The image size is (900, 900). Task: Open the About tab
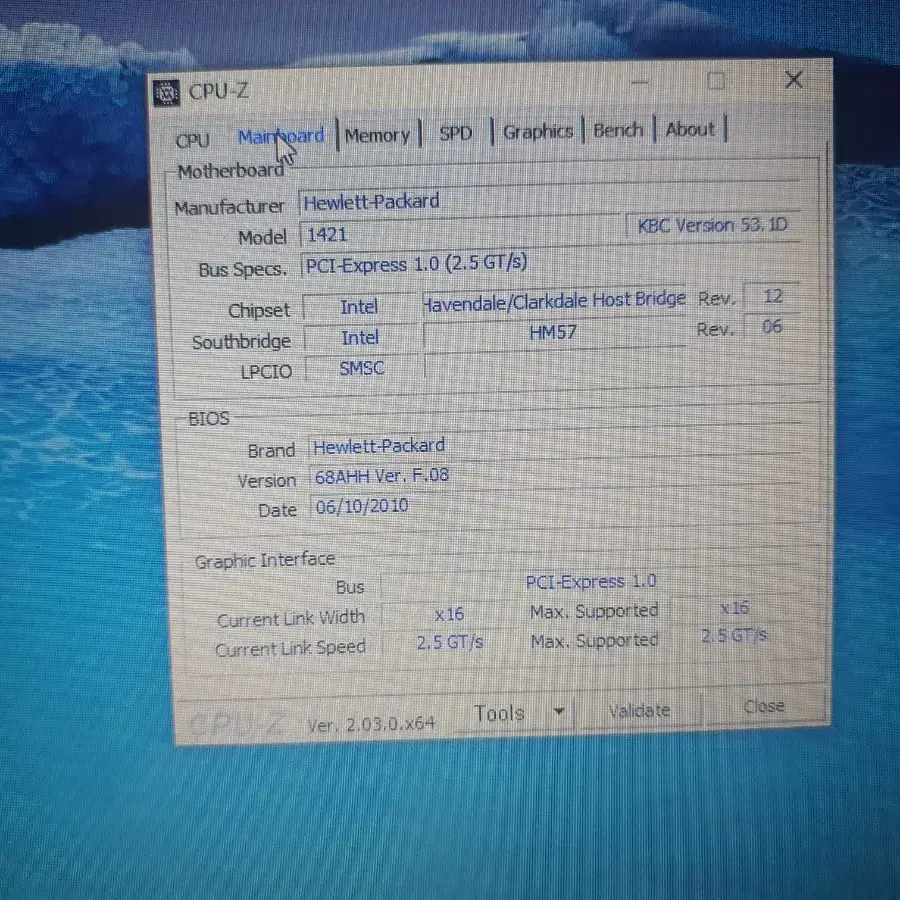click(x=690, y=129)
